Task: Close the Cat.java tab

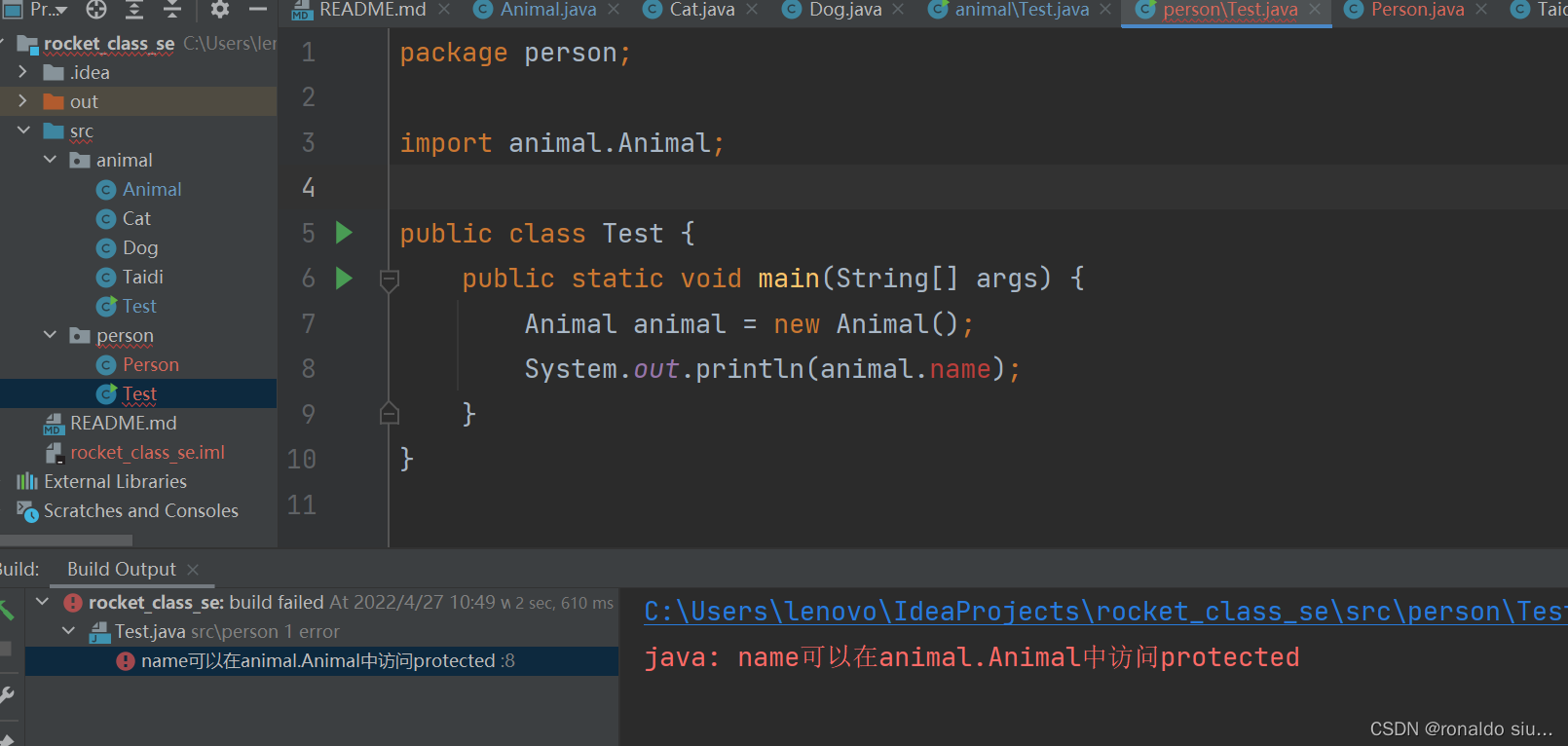Action: point(752,10)
